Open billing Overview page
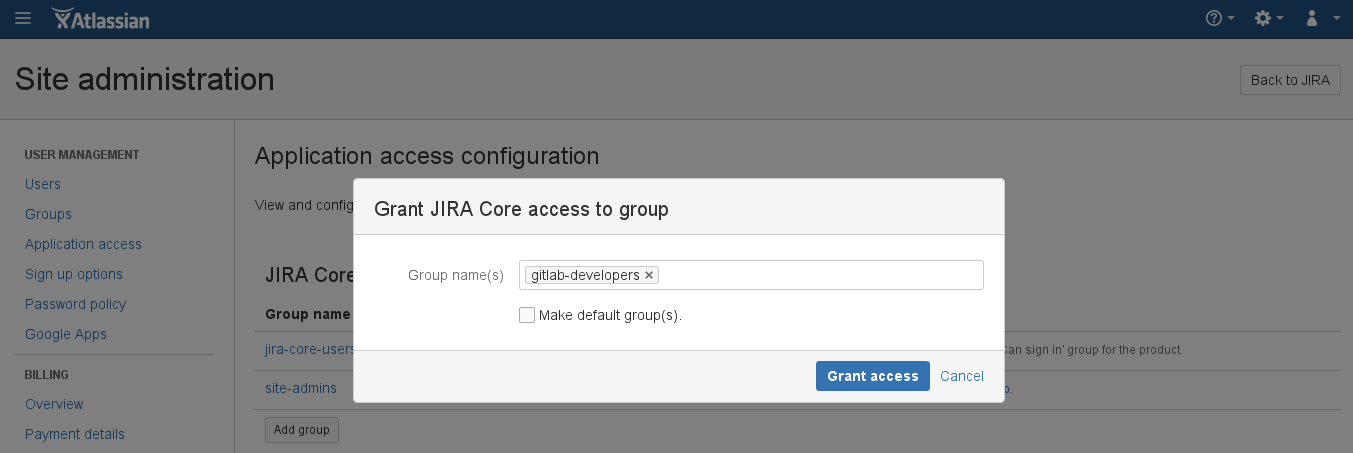This screenshot has width=1353, height=453. 54,404
